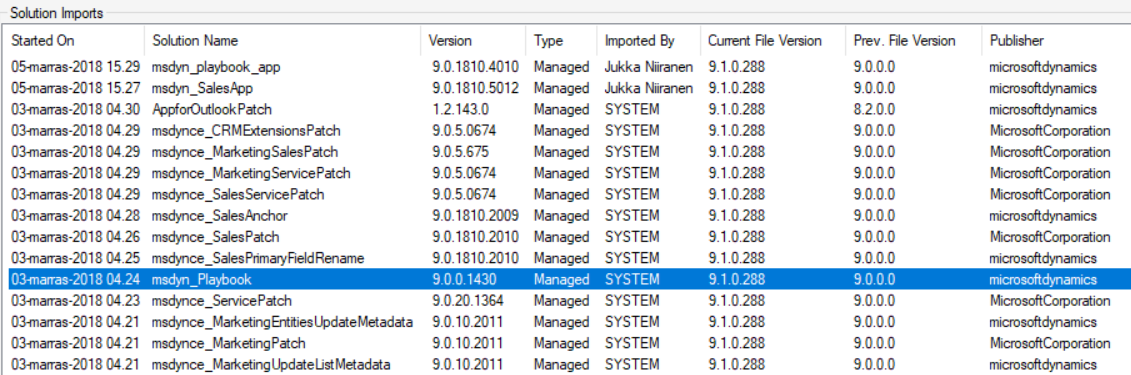Click the date 03-marras-2018 04.26
This screenshot has width=1131, height=375.
(75, 237)
